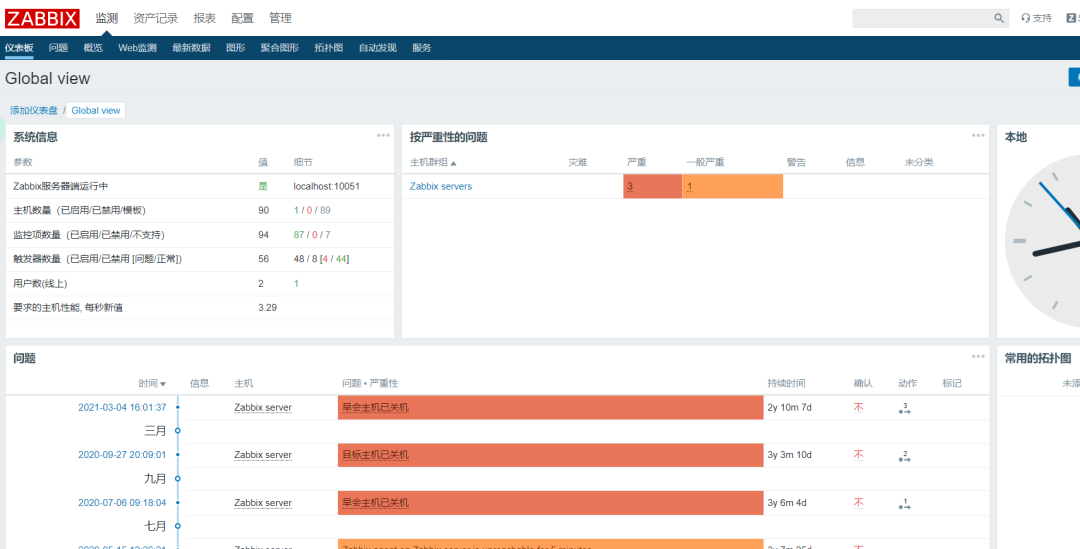This screenshot has width=1080, height=549.
Task: Open the 配置 top menu
Action: [x=242, y=19]
